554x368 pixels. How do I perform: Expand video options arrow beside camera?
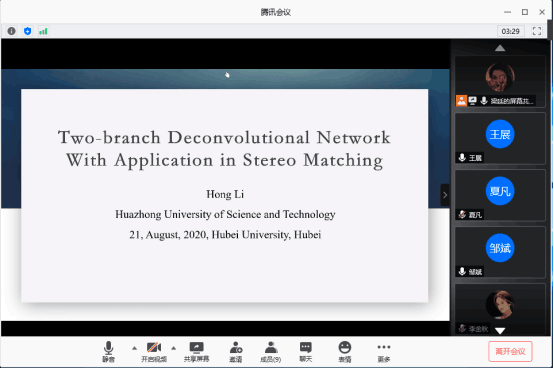173,348
